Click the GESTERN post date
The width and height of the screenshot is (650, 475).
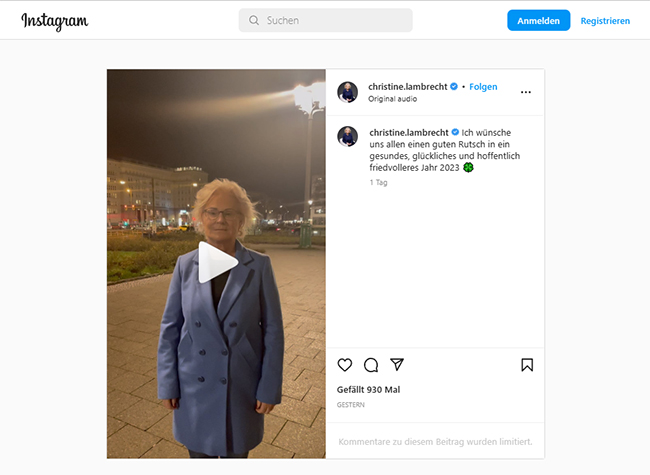351,405
